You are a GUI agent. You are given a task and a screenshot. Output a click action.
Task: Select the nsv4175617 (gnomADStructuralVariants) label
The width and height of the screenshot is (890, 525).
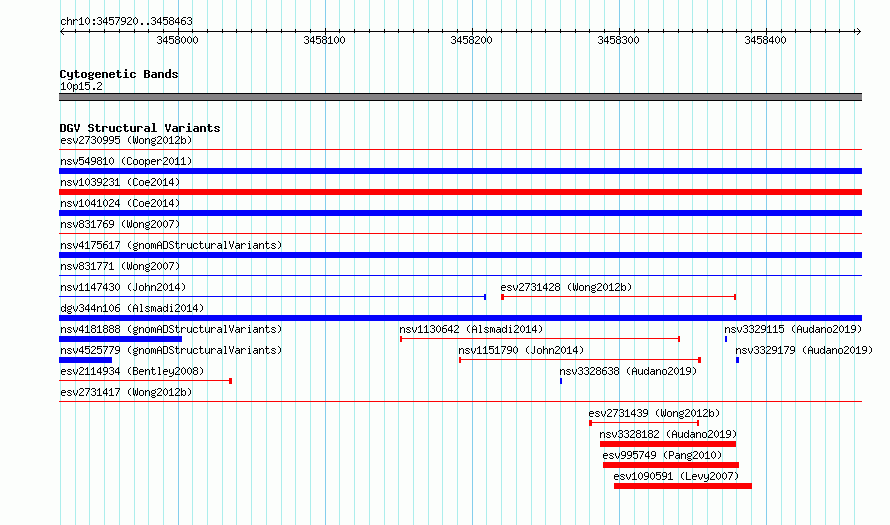[171, 245]
